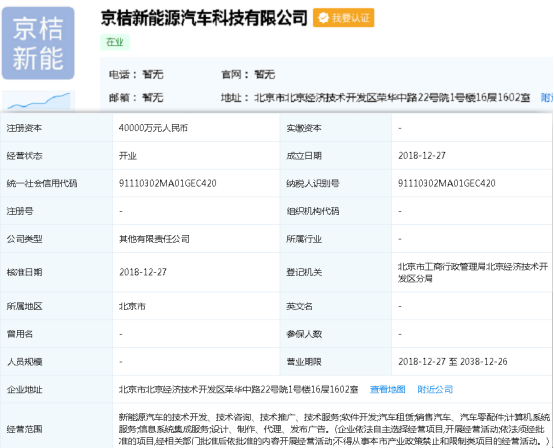Click 所属地区 value 北京市
Image resolution: width=554 pixels, height=448 pixels.
[x=132, y=306]
